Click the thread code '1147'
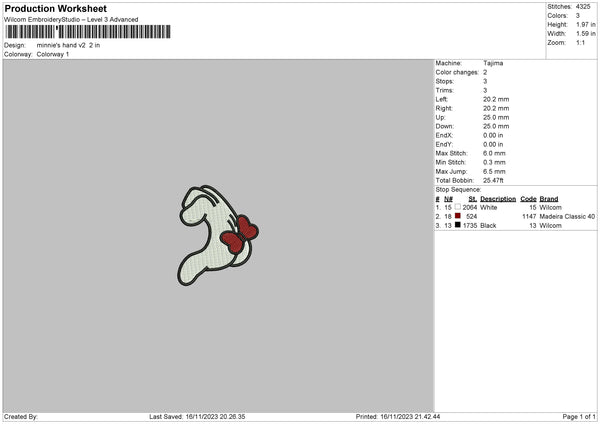 [529, 217]
